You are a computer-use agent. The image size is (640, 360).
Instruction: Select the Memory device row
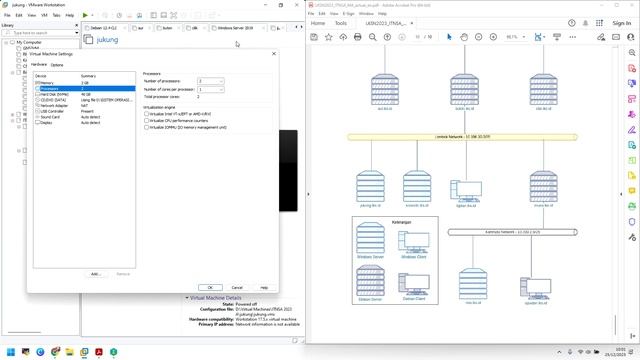84,83
